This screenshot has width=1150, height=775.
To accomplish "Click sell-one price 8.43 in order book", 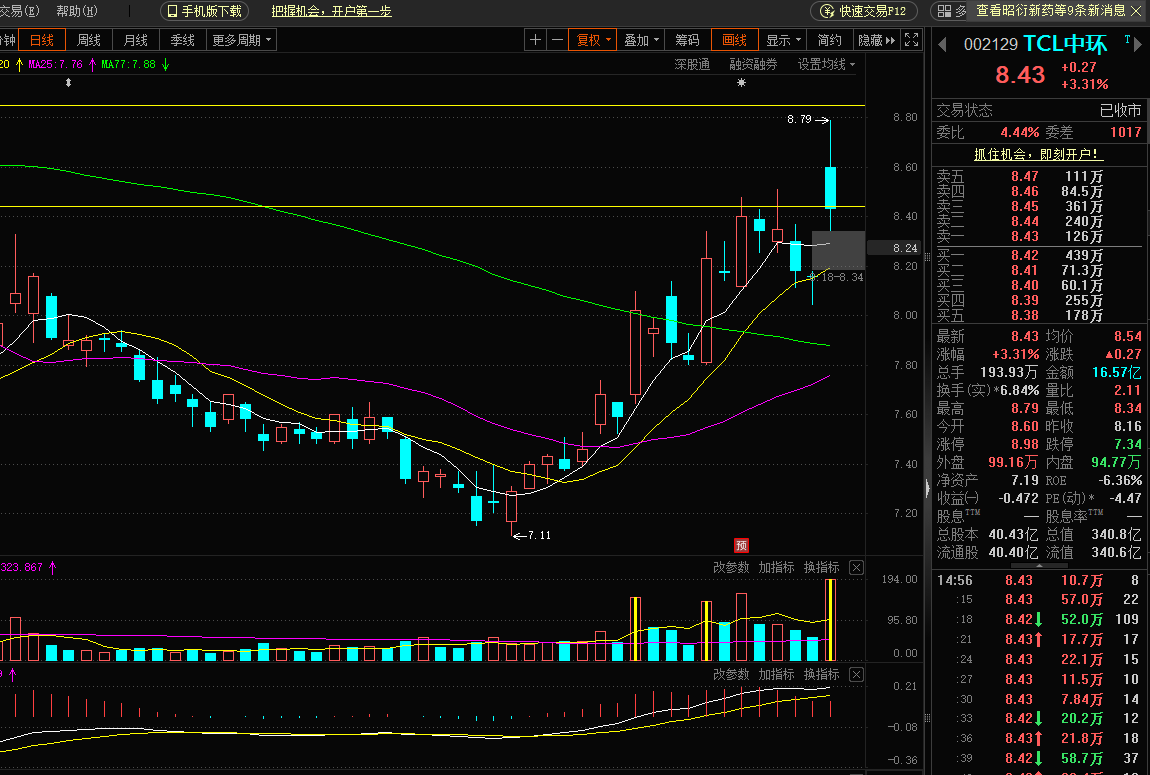I will pyautogui.click(x=1025, y=236).
